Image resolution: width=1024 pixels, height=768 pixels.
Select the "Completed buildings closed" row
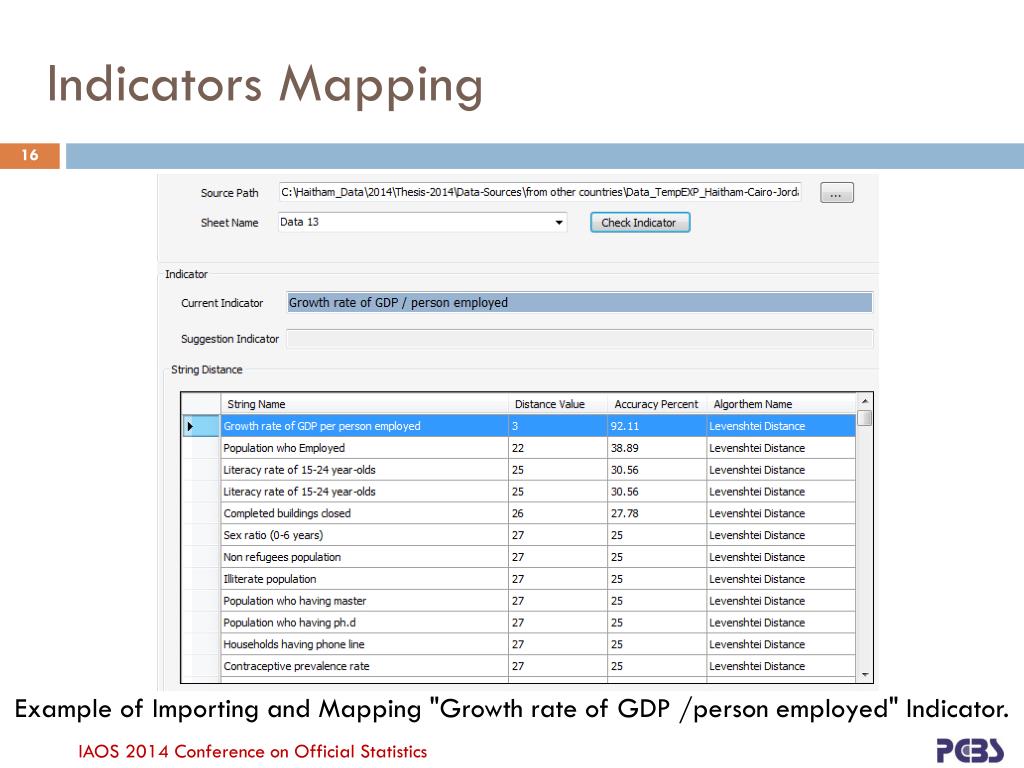518,513
